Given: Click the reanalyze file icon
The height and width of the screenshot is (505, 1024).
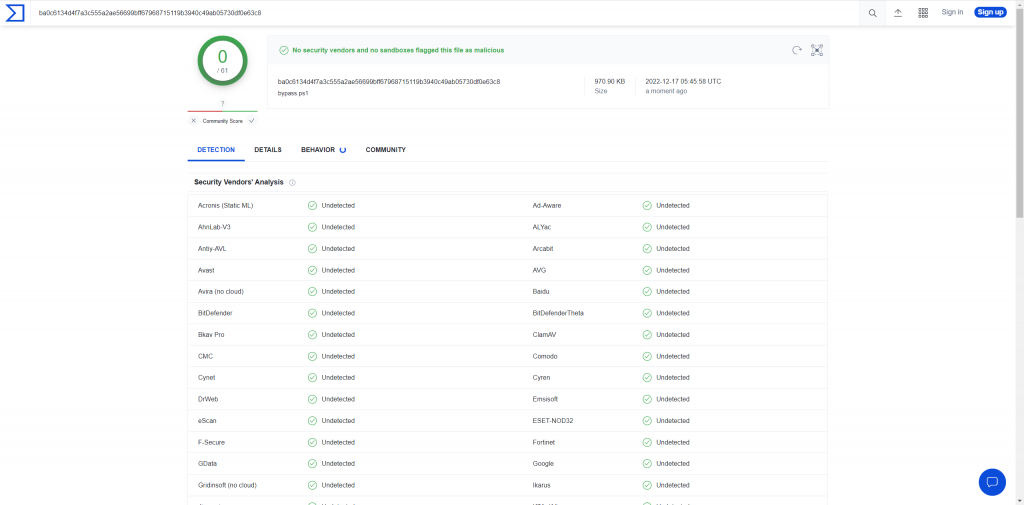Looking at the screenshot, I should tap(797, 50).
